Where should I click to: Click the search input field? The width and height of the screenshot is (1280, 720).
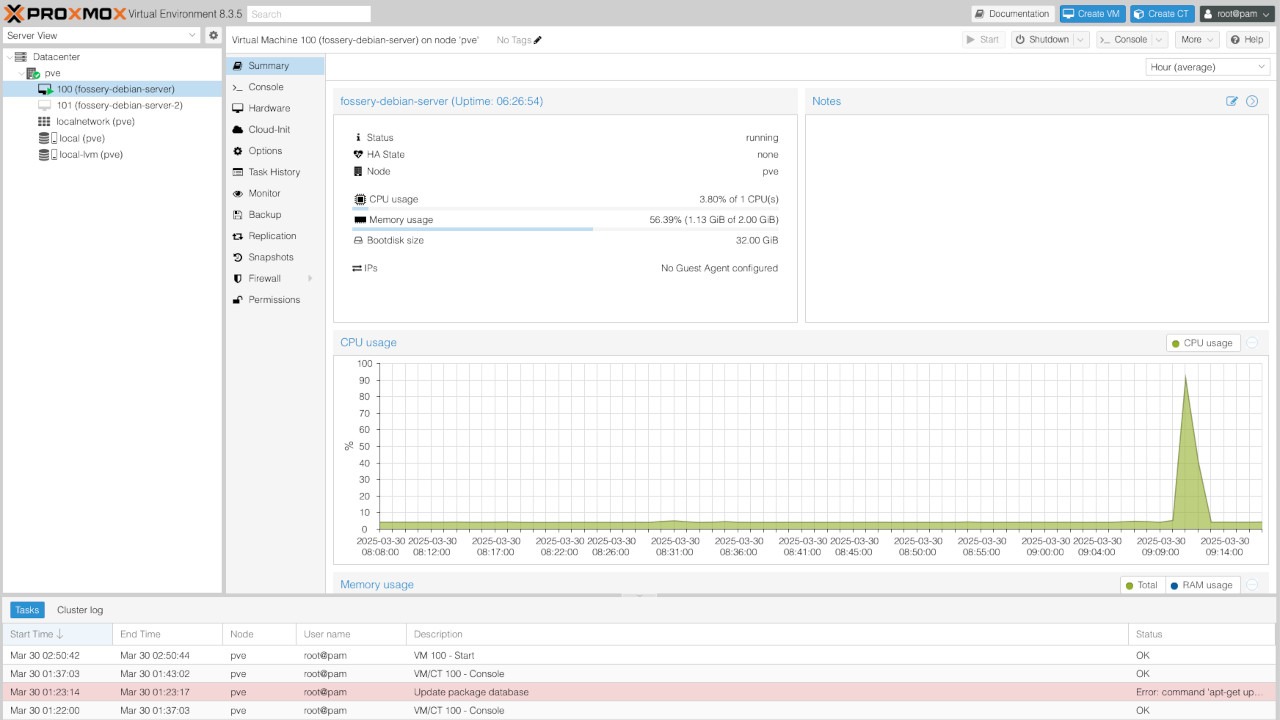[x=308, y=14]
